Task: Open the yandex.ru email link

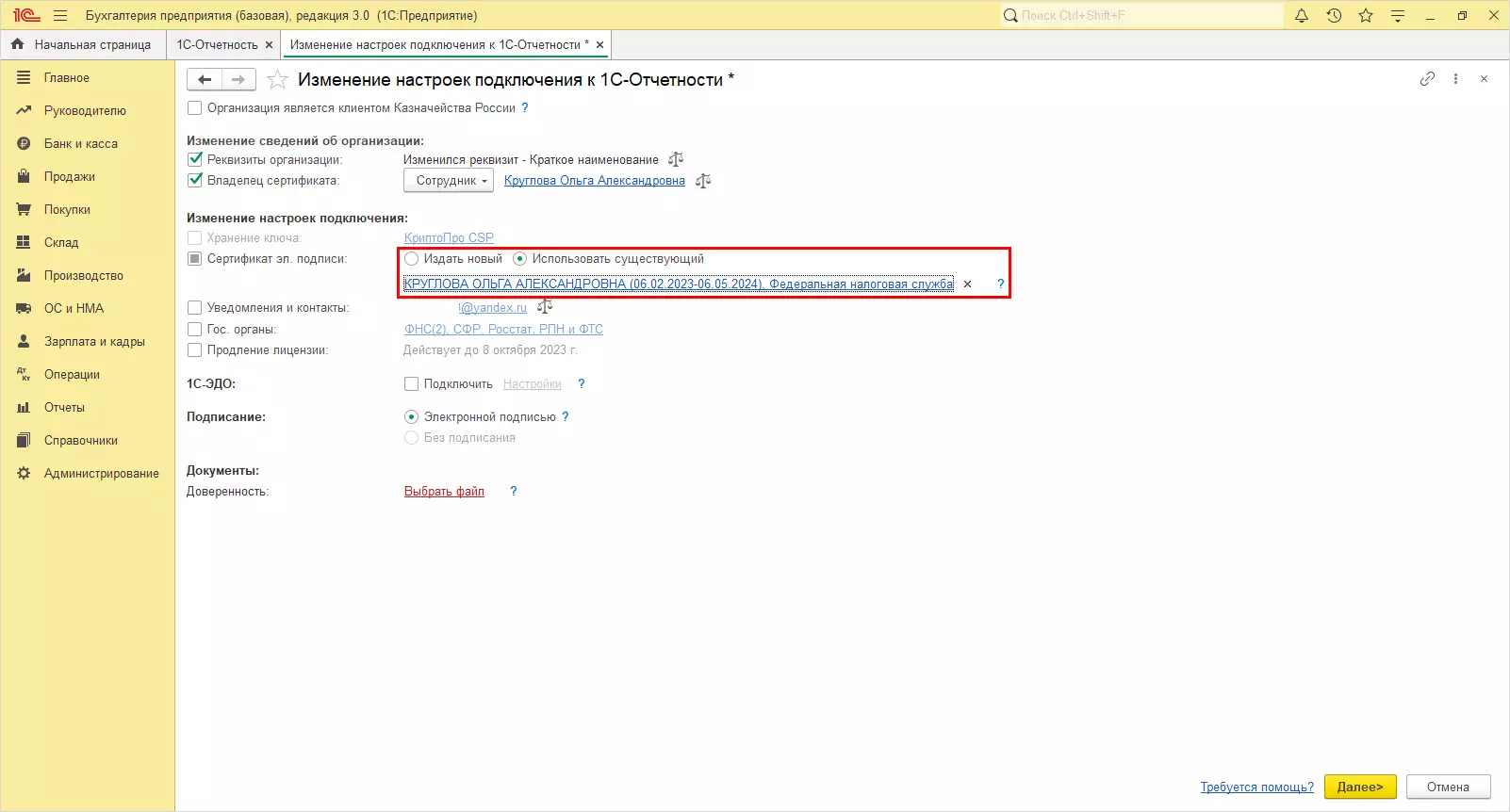Action: pyautogui.click(x=493, y=307)
